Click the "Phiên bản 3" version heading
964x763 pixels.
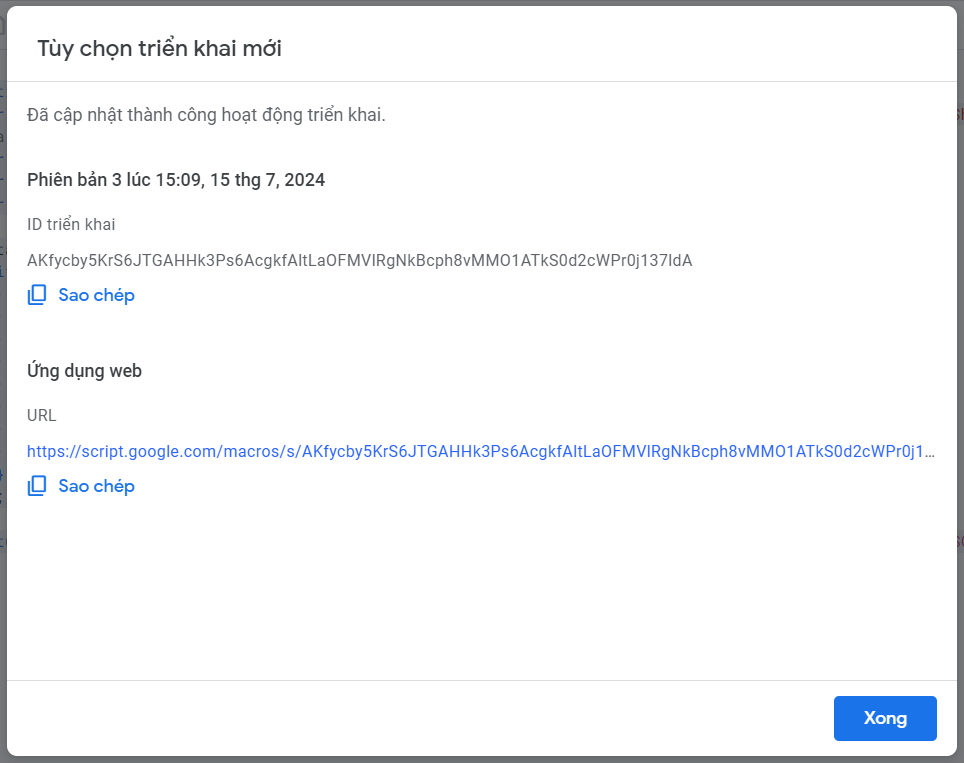176,180
